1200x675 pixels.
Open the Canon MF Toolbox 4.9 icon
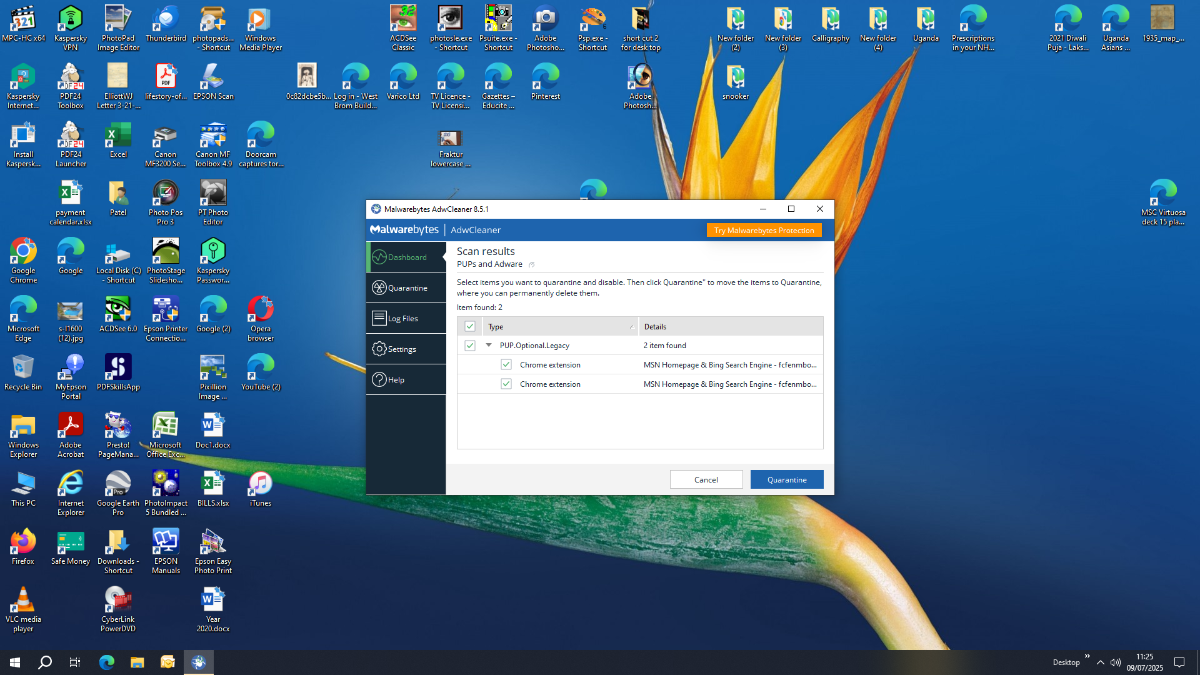coord(213,142)
